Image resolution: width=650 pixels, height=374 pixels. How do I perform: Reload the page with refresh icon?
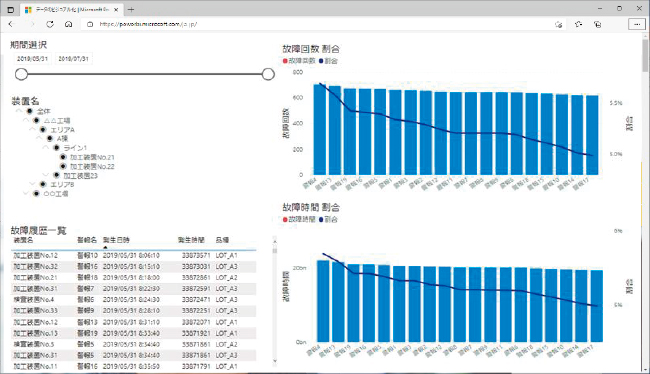pyautogui.click(x=50, y=24)
